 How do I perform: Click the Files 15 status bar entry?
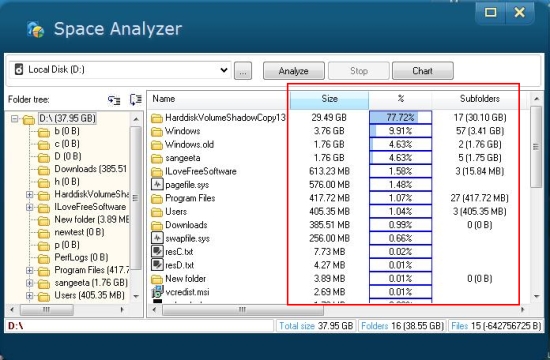click(496, 326)
